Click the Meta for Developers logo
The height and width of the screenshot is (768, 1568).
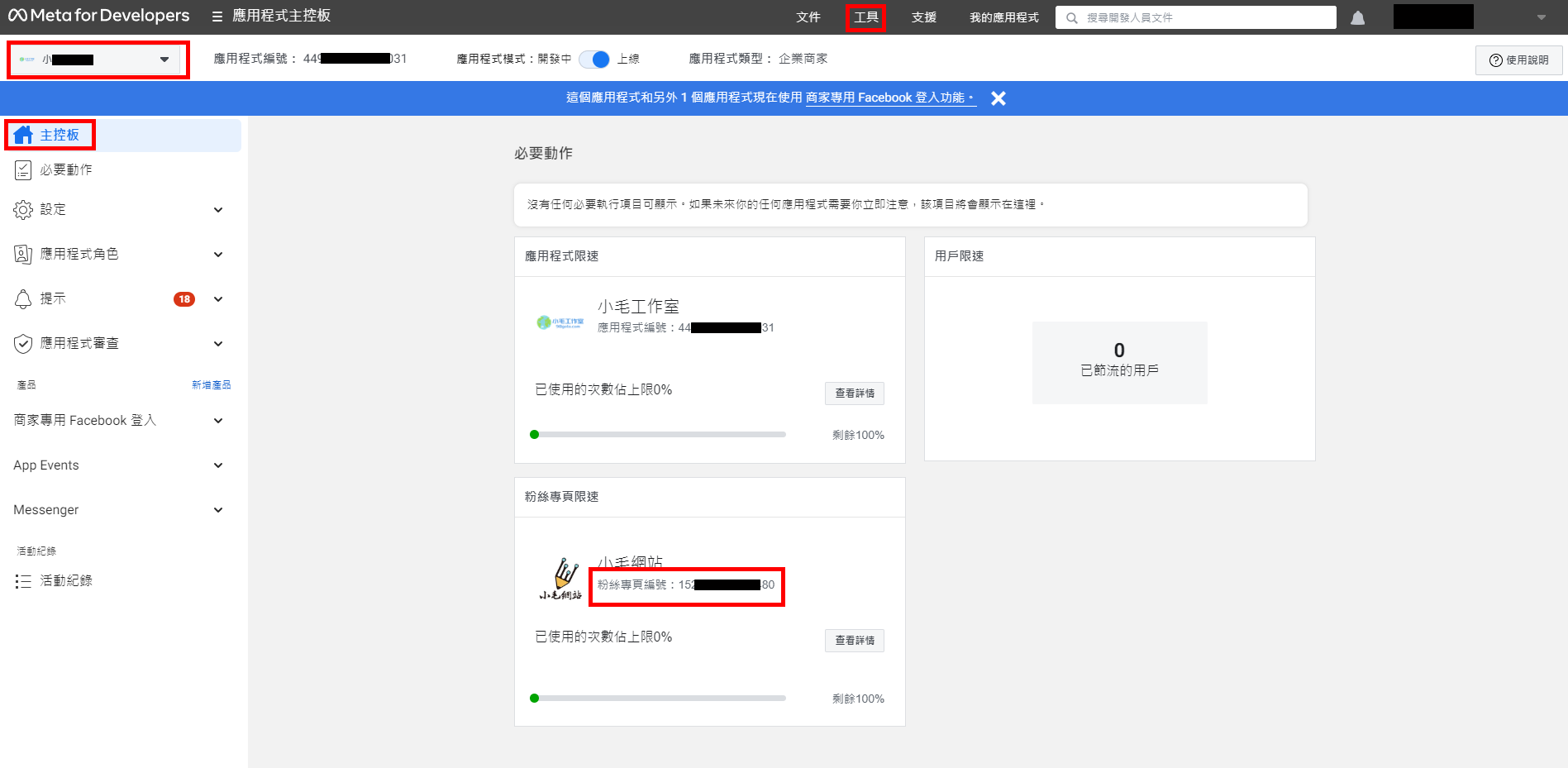pyautogui.click(x=99, y=16)
